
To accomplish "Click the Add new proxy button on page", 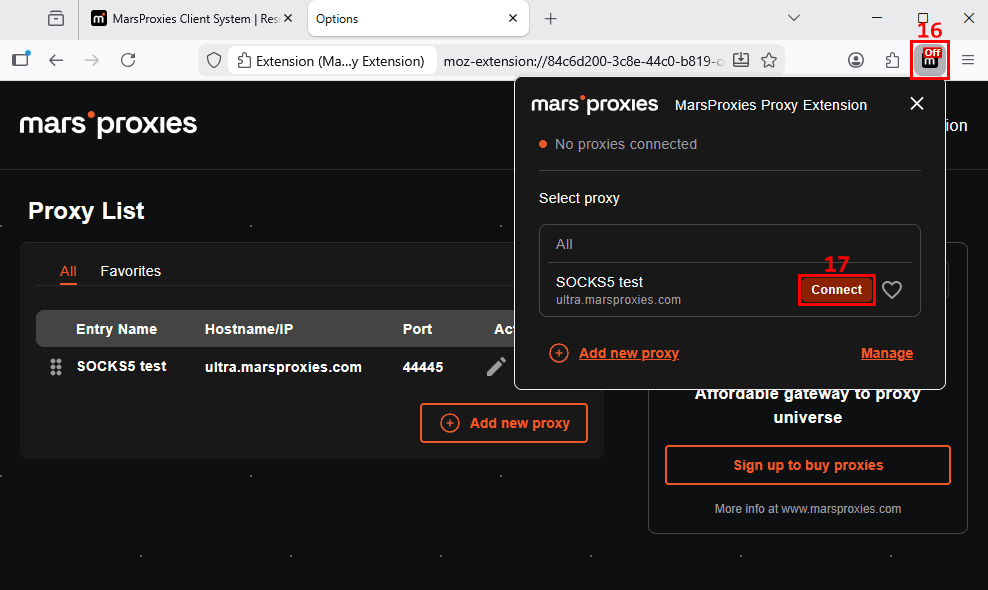I will [503, 423].
